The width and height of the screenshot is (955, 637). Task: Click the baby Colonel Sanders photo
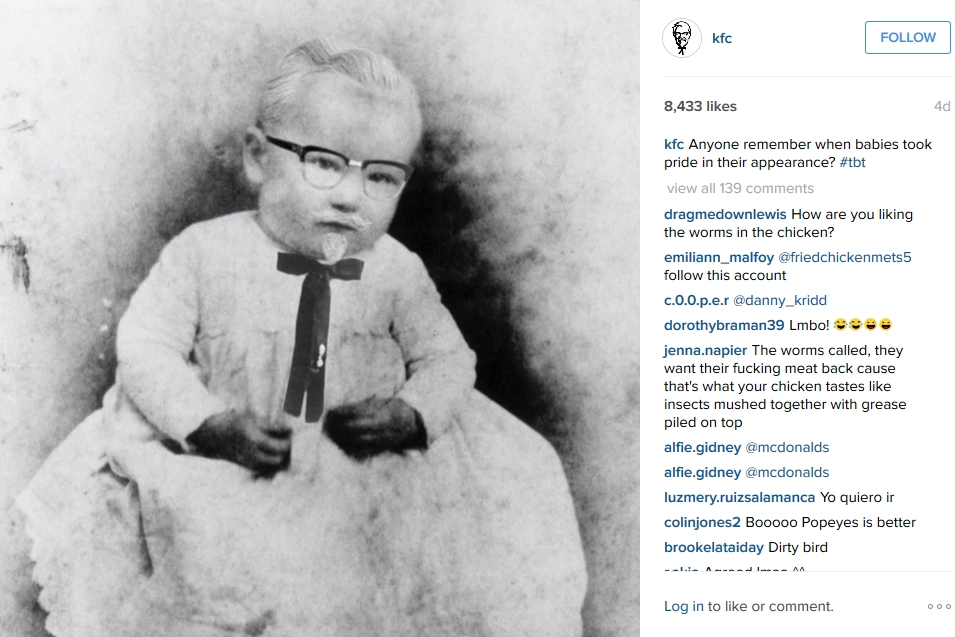320,318
